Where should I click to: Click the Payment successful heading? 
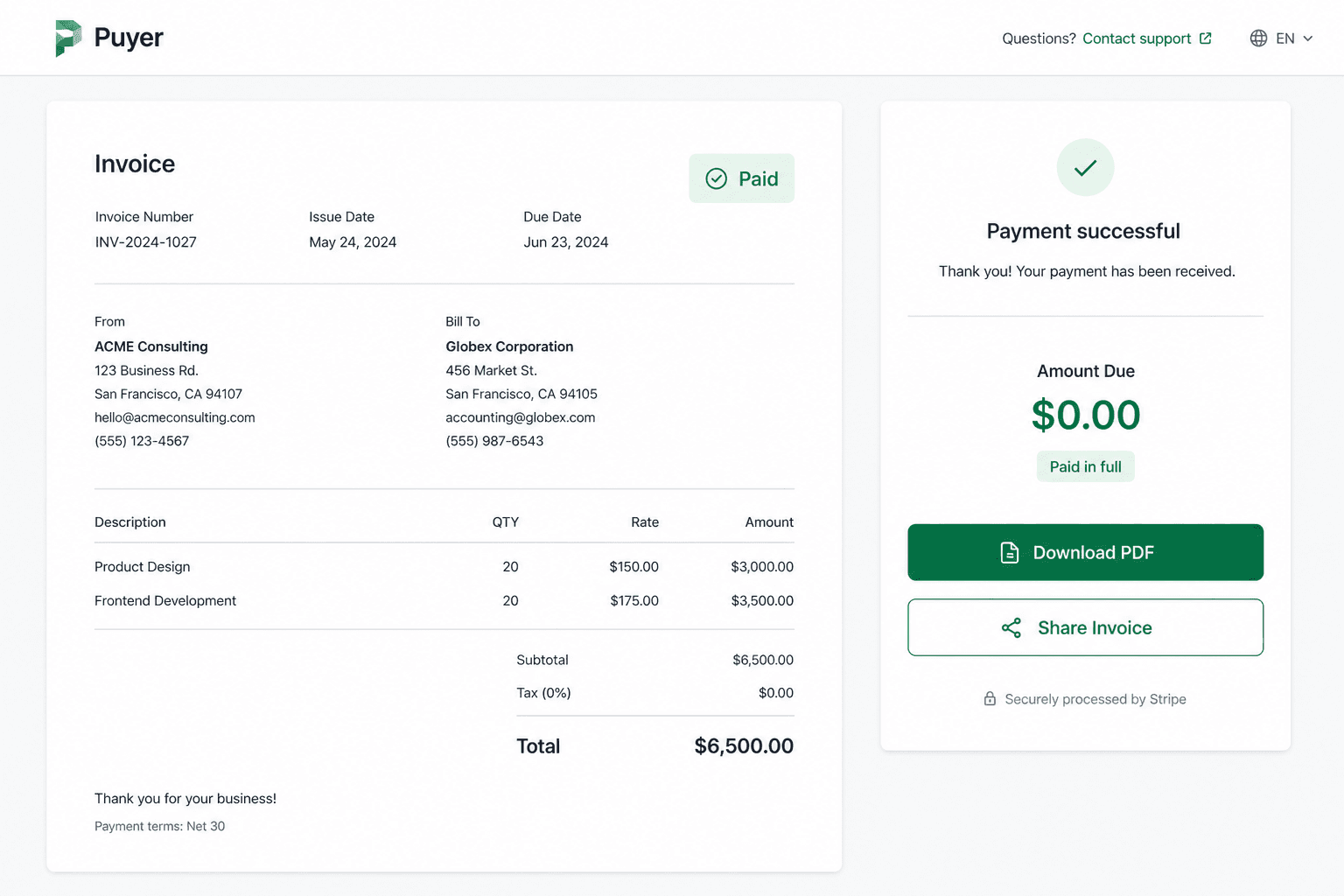[1083, 231]
